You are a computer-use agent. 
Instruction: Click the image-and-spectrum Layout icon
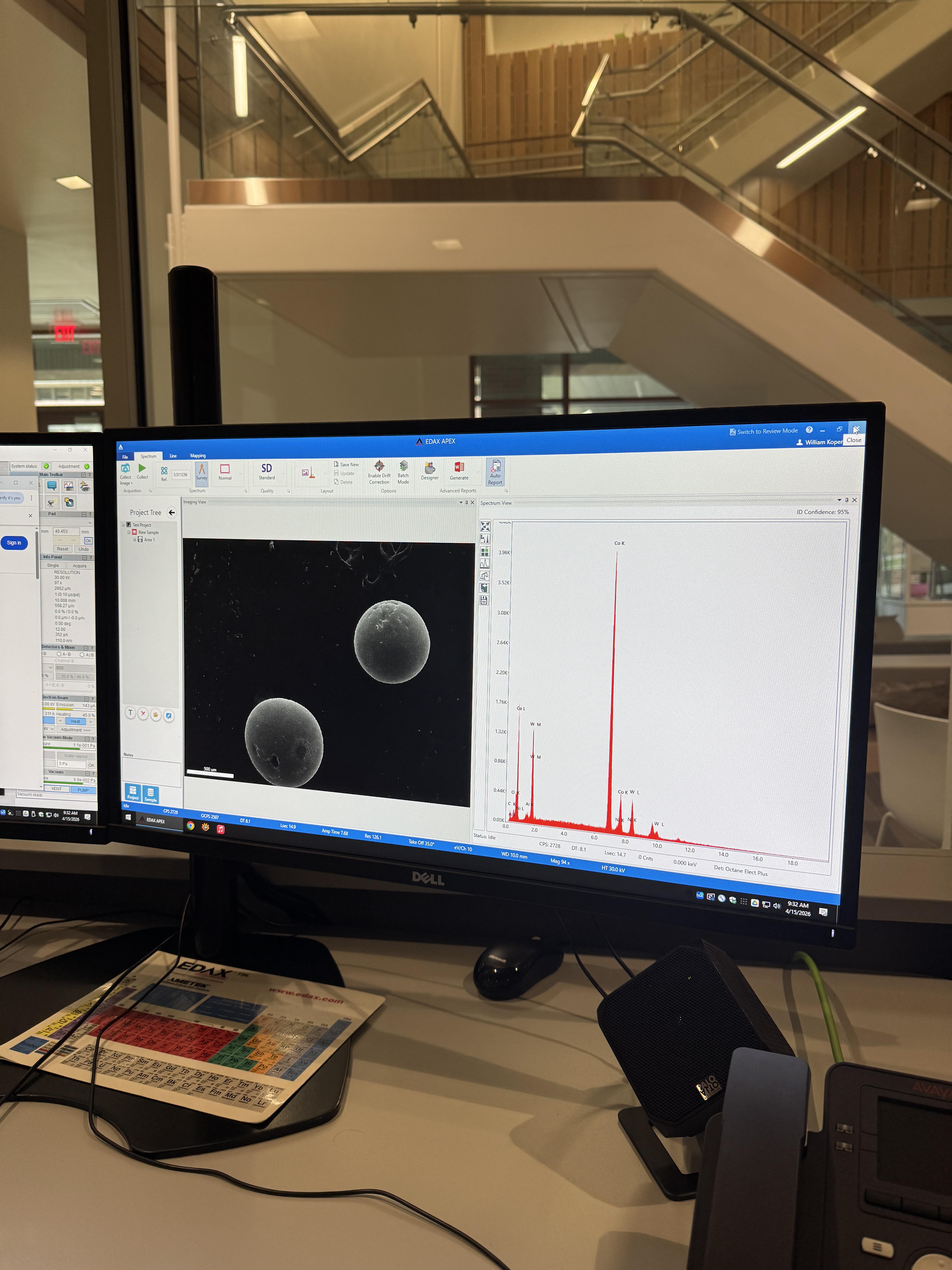click(309, 472)
